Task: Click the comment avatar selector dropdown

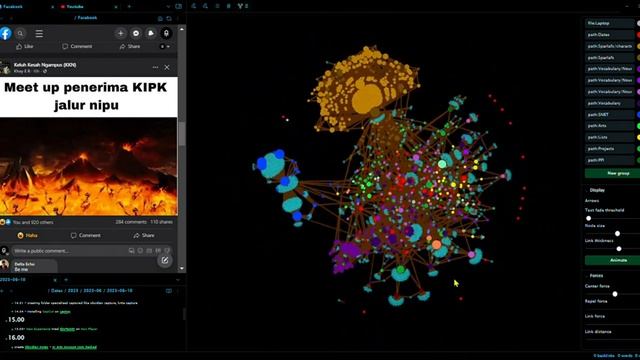Action: [x=4, y=250]
